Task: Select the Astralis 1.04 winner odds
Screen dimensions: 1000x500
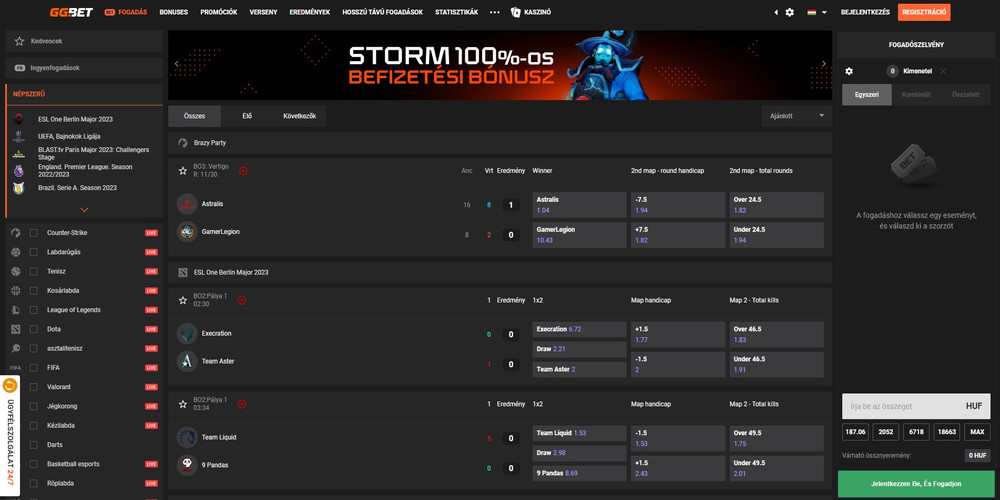Action: click(579, 205)
